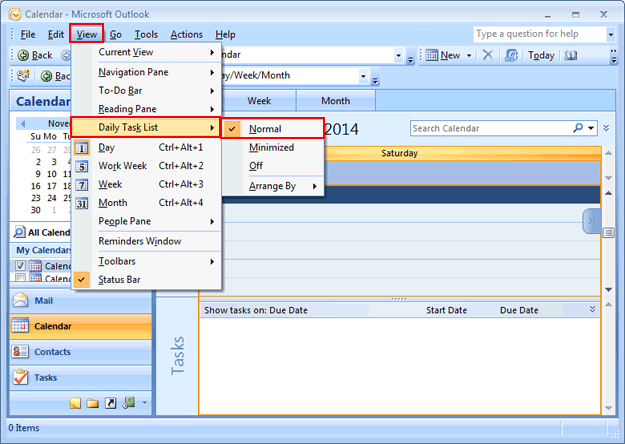Click in the Search Calendar field
This screenshot has height=444, width=625.
pos(491,128)
